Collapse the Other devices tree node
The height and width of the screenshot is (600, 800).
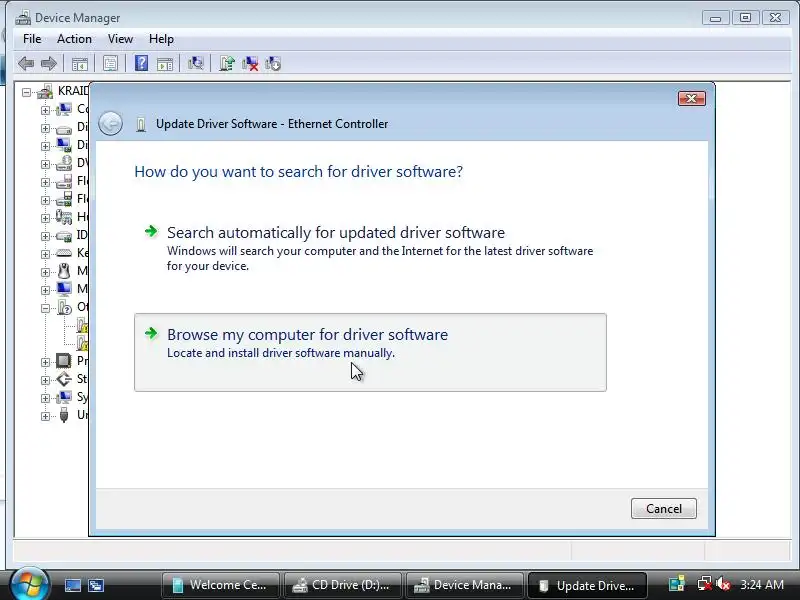[x=45, y=308]
